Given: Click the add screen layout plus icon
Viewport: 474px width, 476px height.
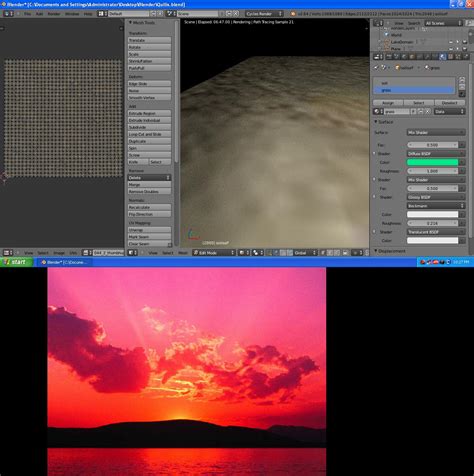Looking at the screenshot, I should 153,14.
